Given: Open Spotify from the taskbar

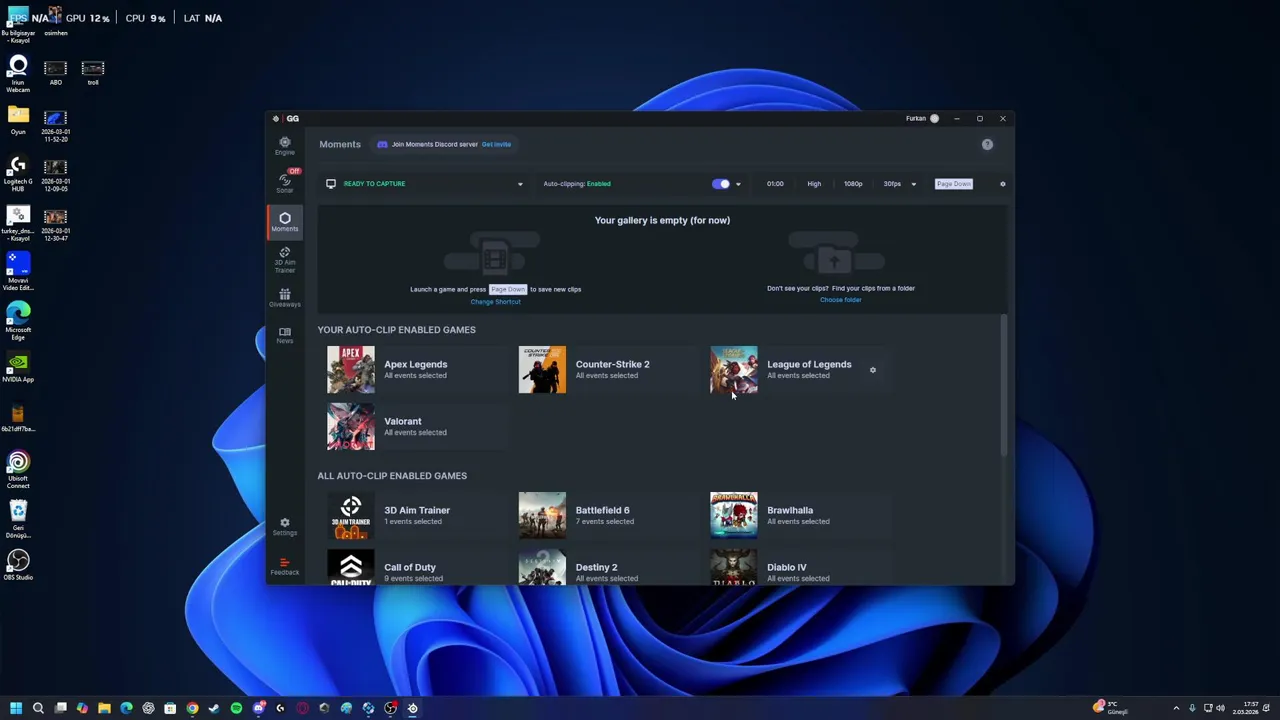Looking at the screenshot, I should pos(236,708).
